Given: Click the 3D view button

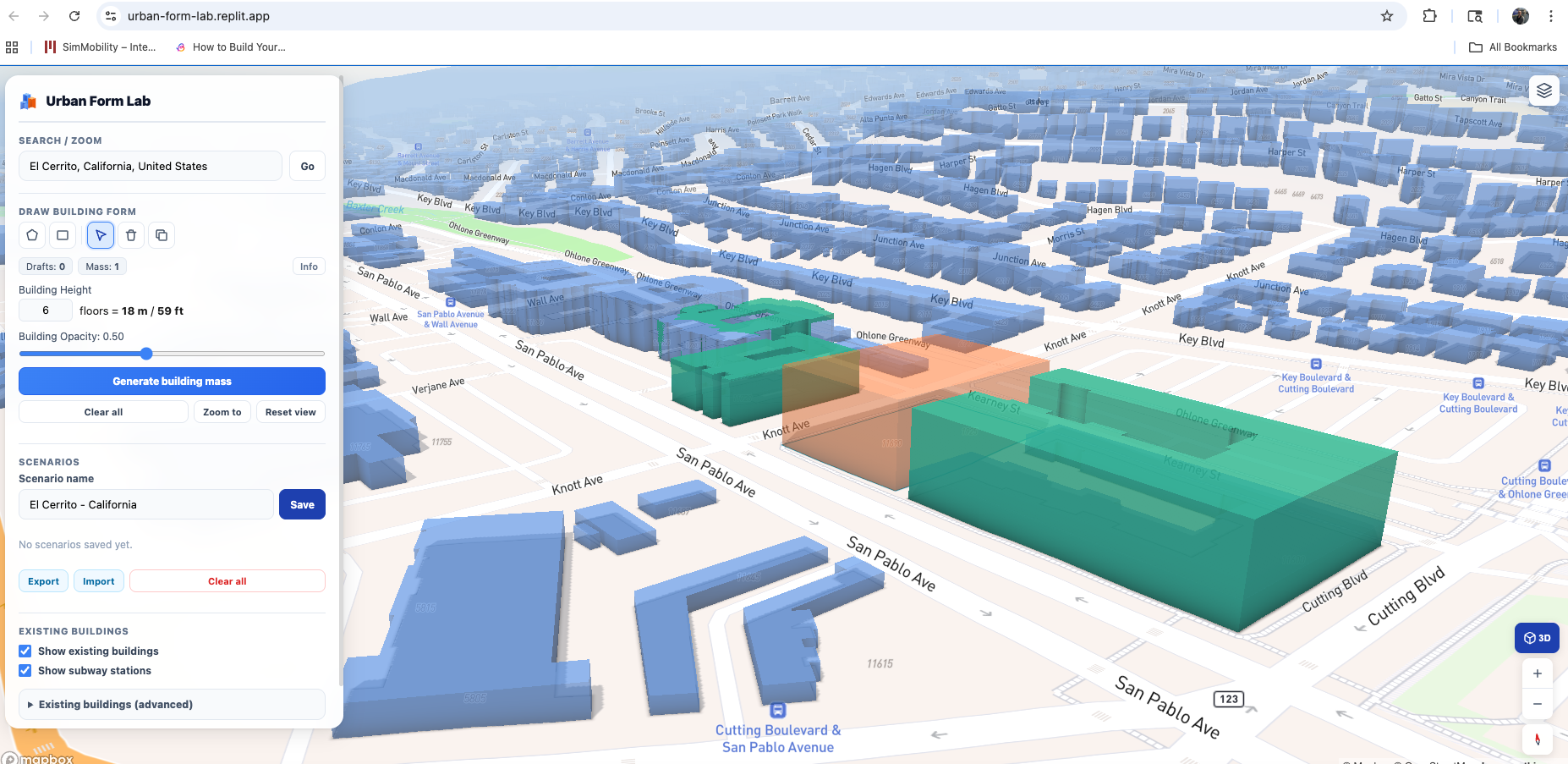Looking at the screenshot, I should coord(1537,638).
